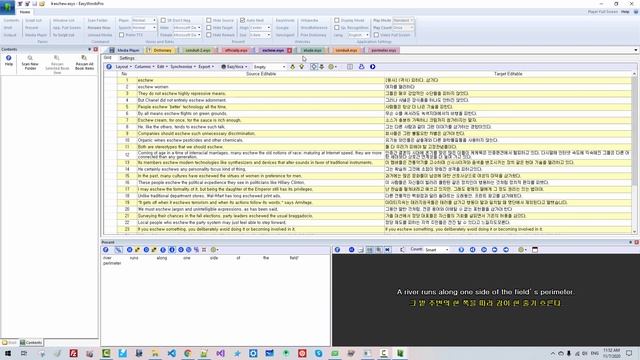Click word 'perimeter' in Present word panel

pyautogui.click(x=112, y=263)
